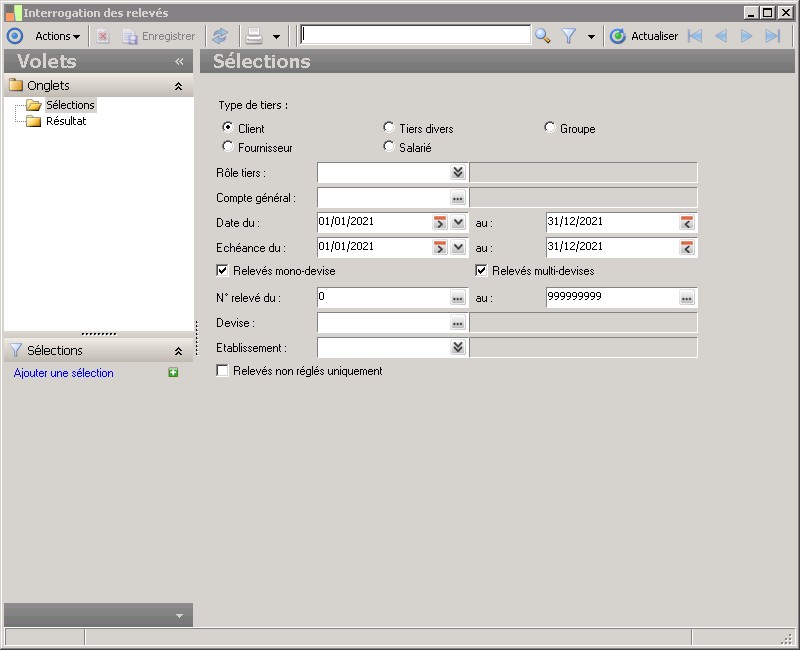800x650 pixels.
Task: Click the filter funnel icon
Action: [x=568, y=36]
